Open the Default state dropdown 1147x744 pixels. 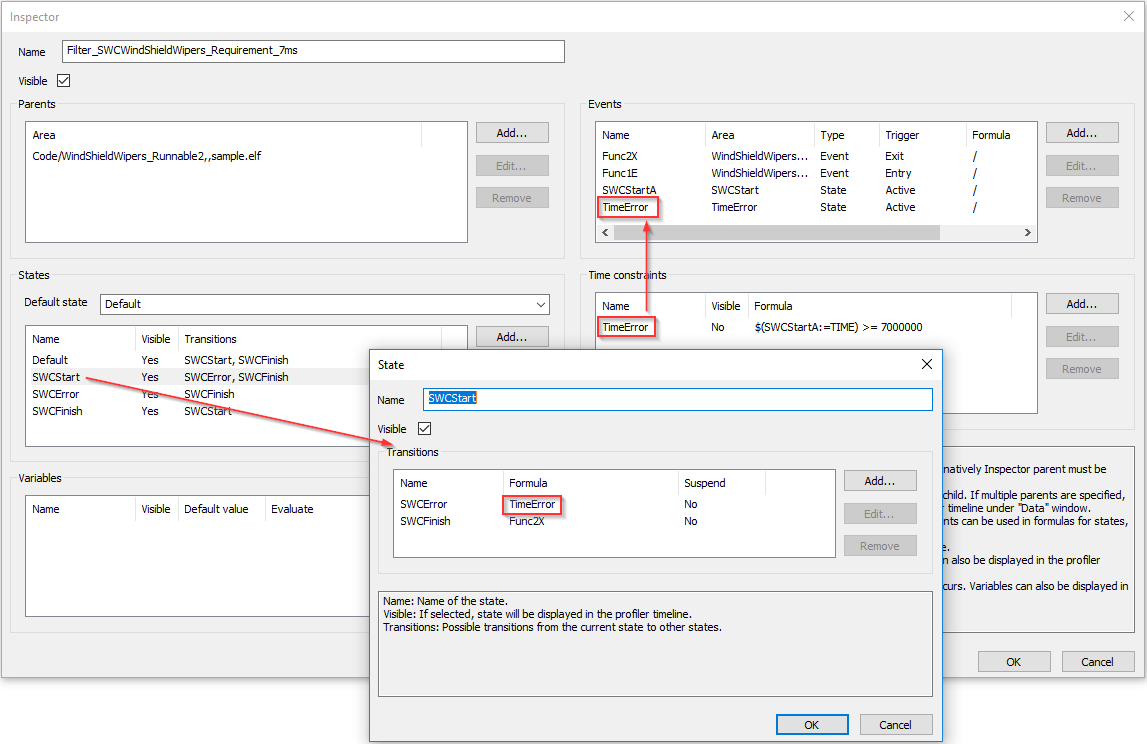pyautogui.click(x=324, y=304)
